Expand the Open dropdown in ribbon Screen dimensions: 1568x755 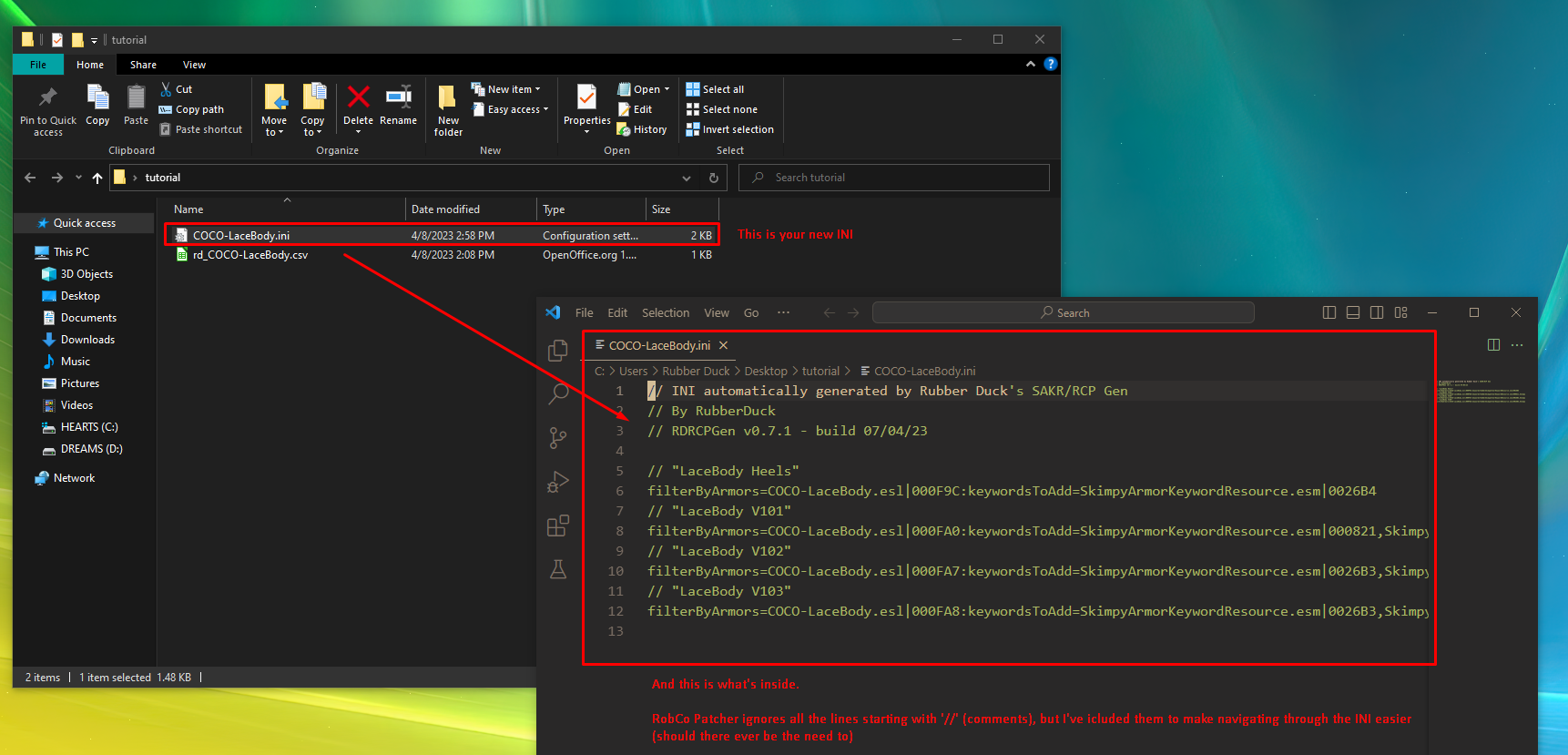click(644, 89)
